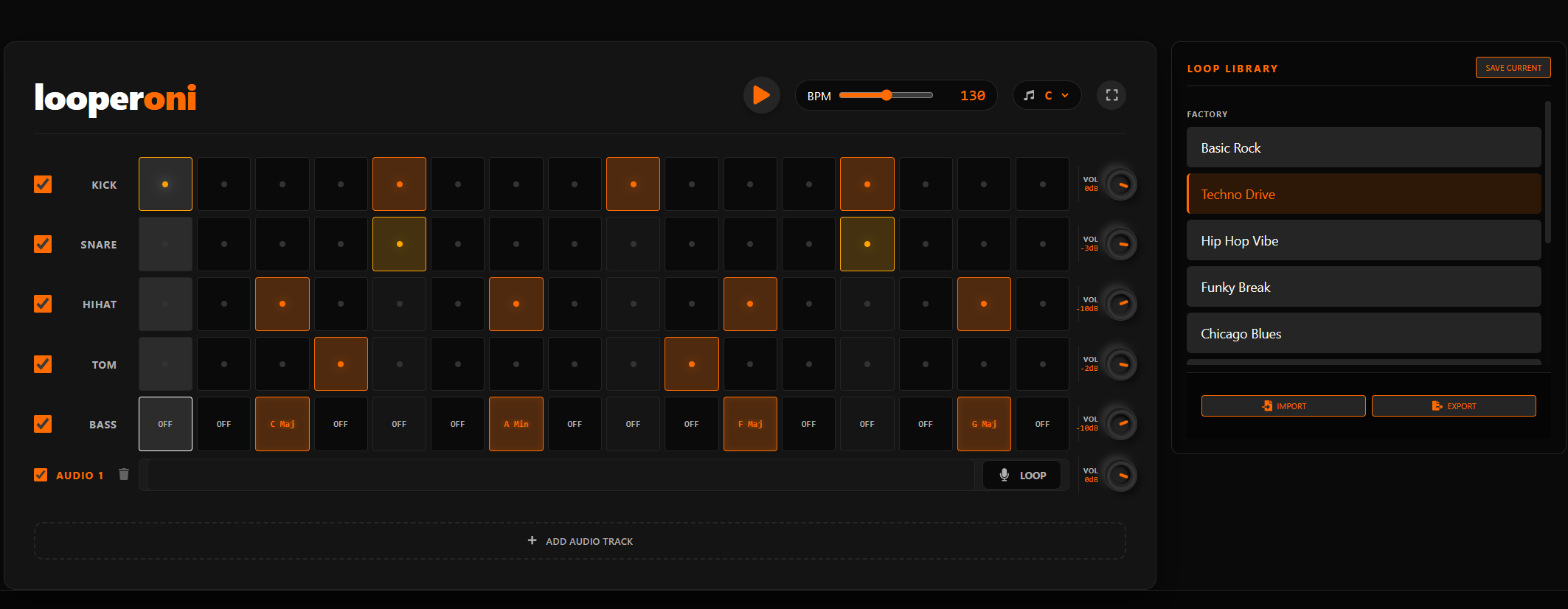This screenshot has width=1568, height=609.
Task: Toggle SNARE step 13 active pad
Action: pos(867,244)
